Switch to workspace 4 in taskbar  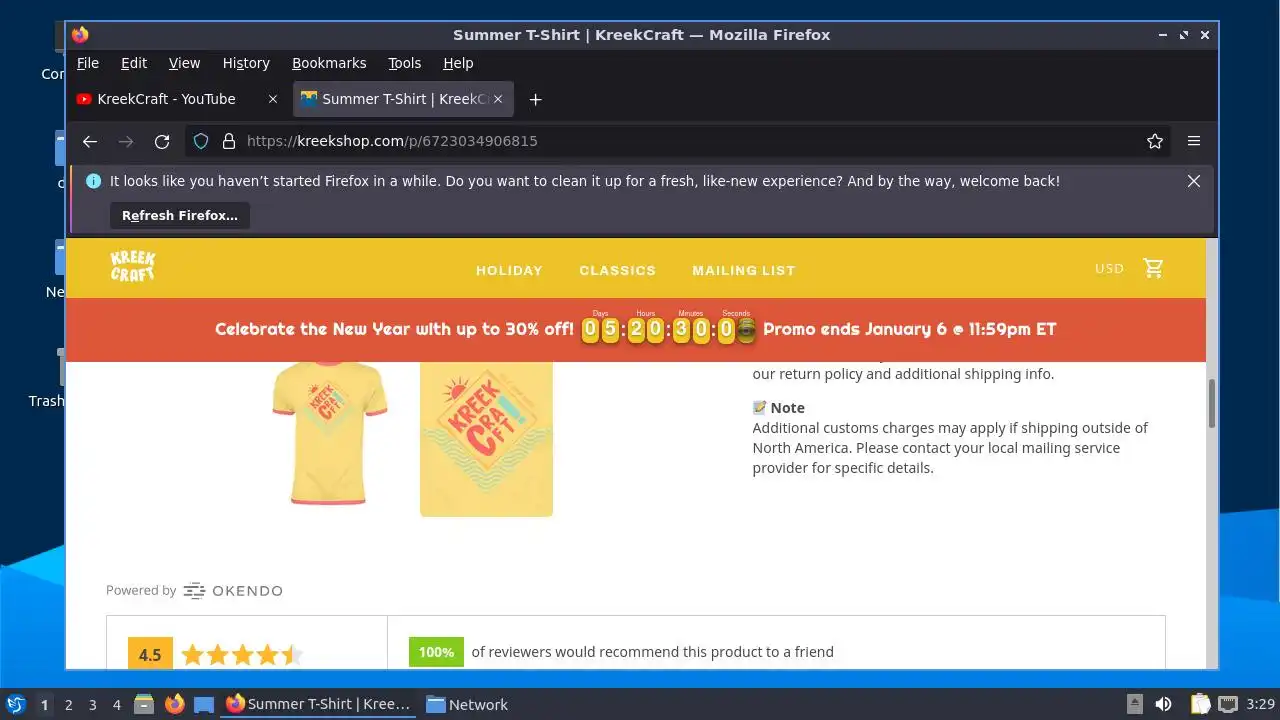[x=117, y=704]
